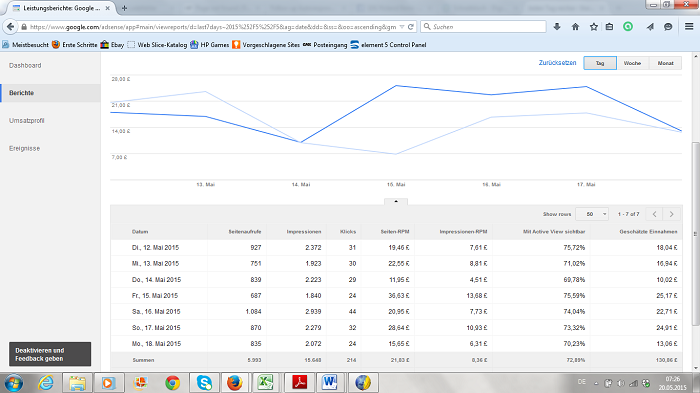Click the Zurücksetzen link
Screen dimensions: 700x393
557,63
